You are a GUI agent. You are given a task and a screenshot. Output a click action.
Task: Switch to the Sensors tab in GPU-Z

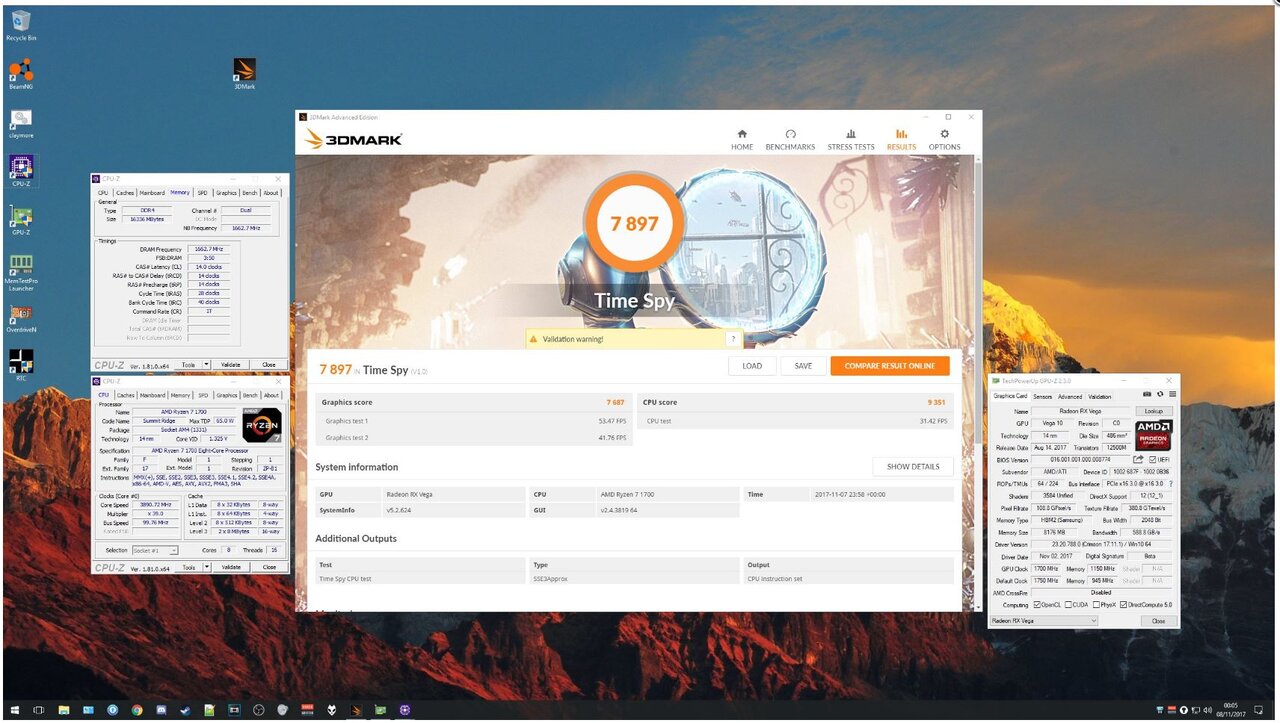1042,397
